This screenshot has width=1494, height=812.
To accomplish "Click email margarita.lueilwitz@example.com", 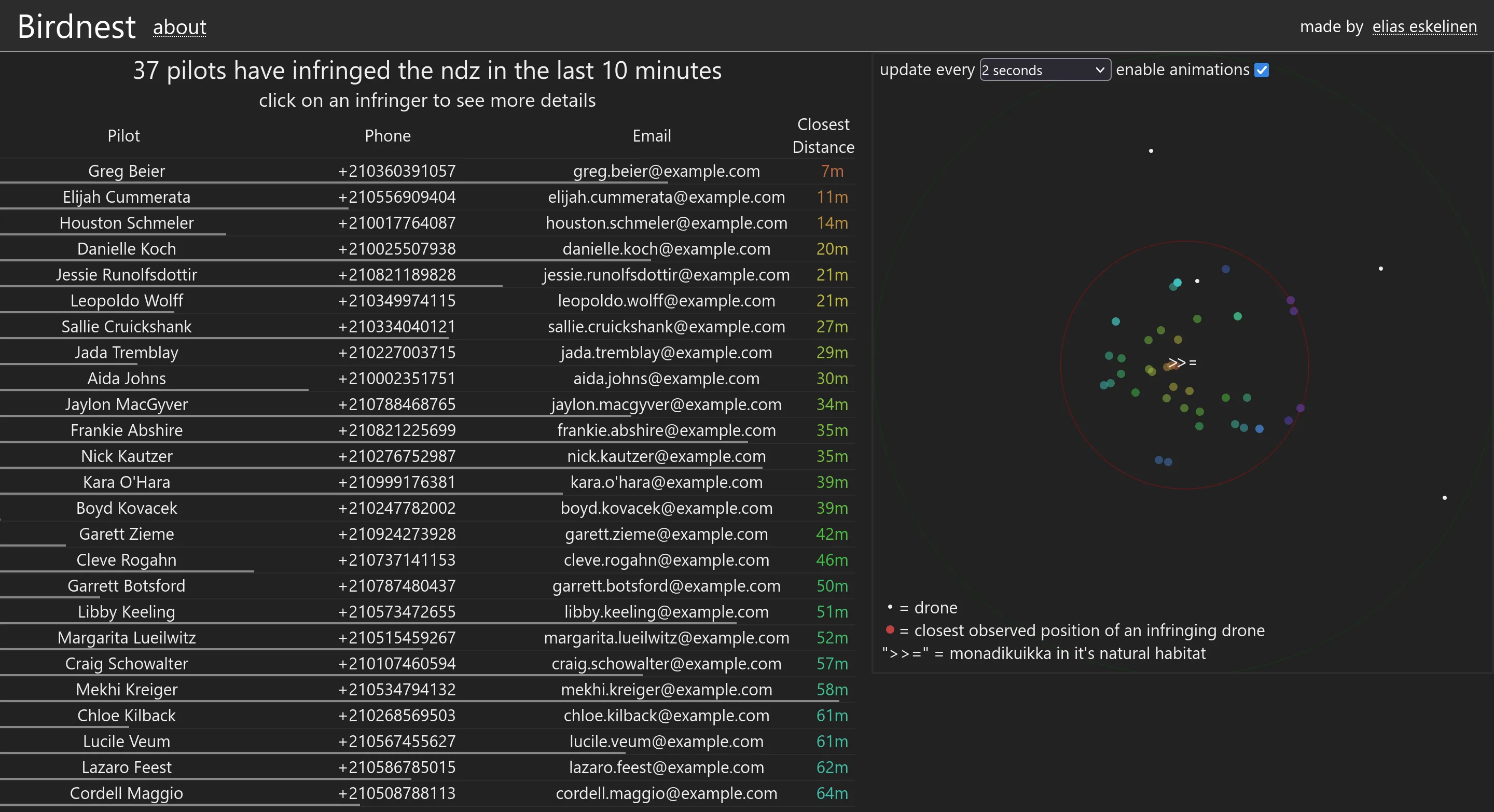I will (667, 638).
